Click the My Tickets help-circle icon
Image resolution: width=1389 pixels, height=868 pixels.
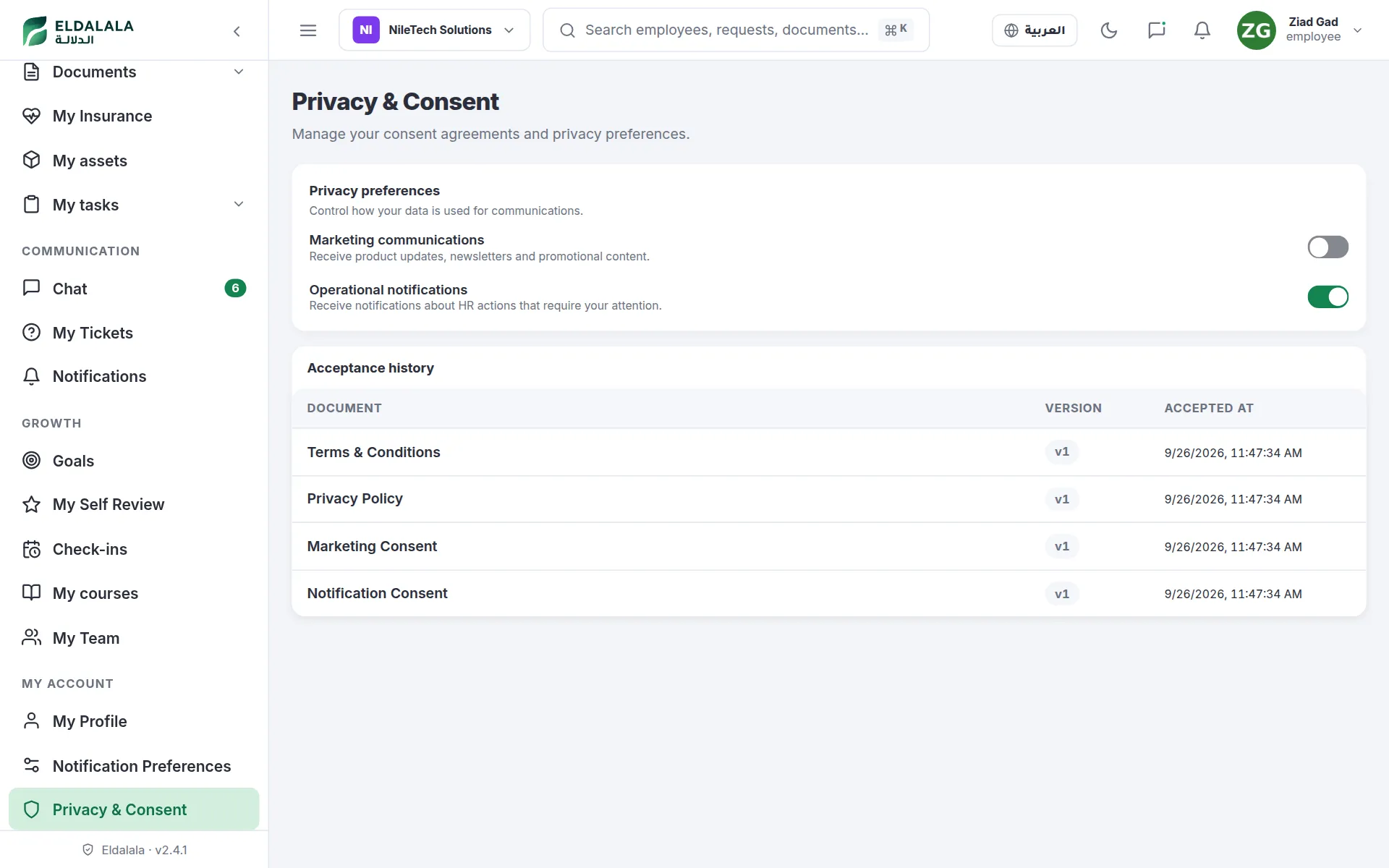(31, 332)
